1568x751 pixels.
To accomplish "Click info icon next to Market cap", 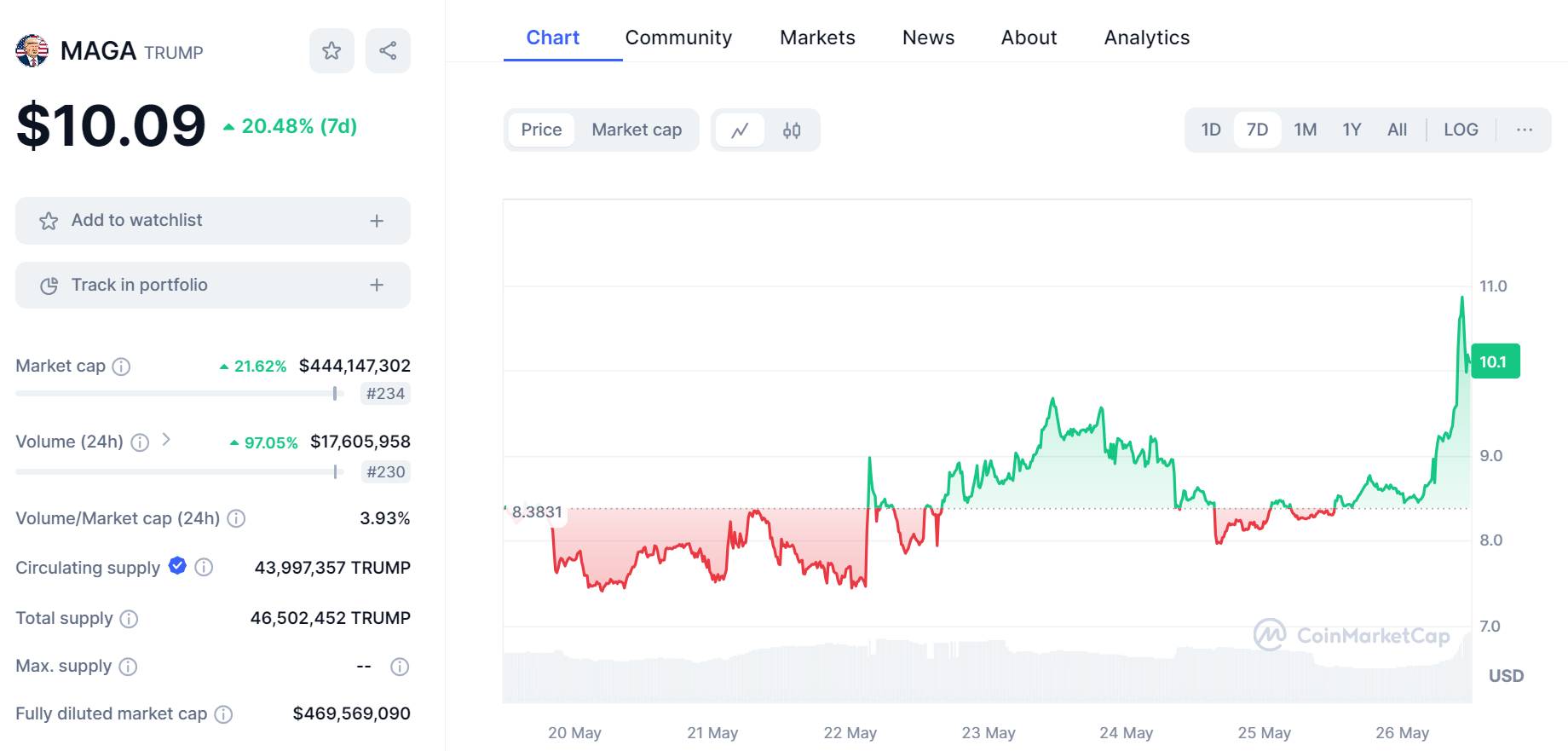I will point(122,367).
